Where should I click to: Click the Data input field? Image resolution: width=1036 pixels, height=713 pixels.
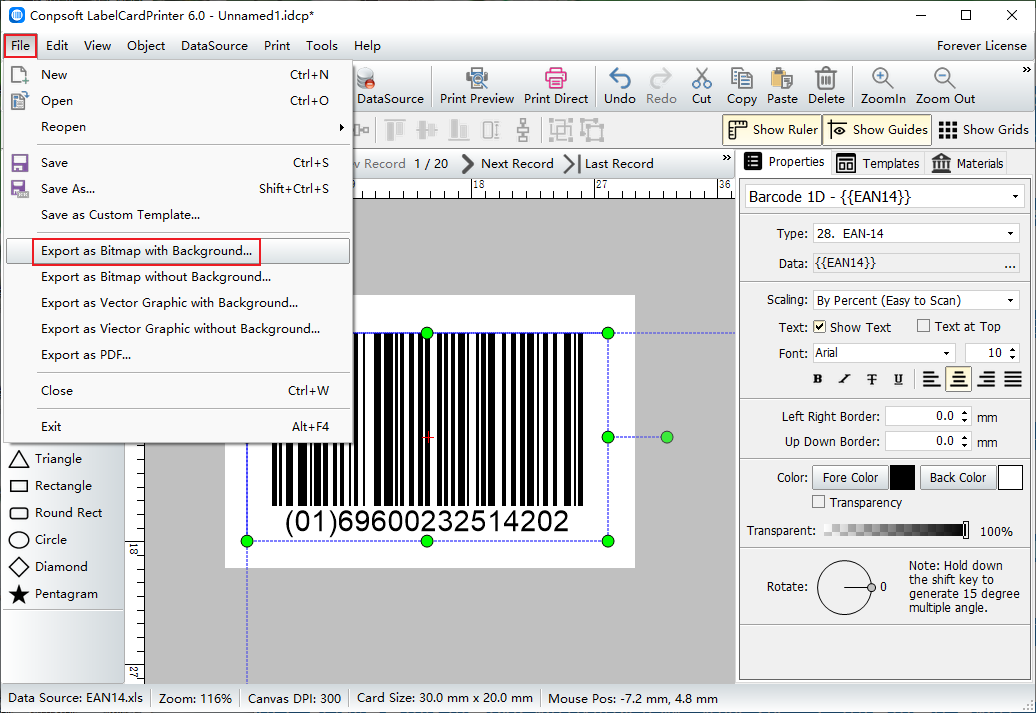pos(916,264)
